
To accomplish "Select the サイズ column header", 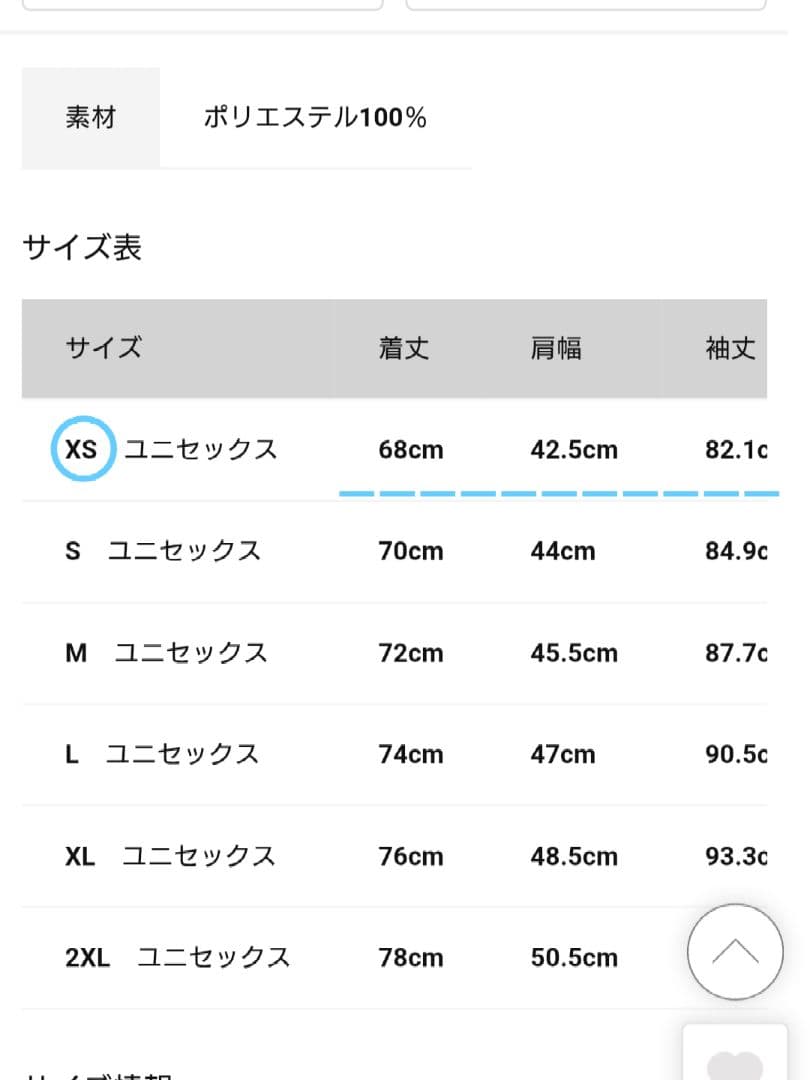I will 104,348.
